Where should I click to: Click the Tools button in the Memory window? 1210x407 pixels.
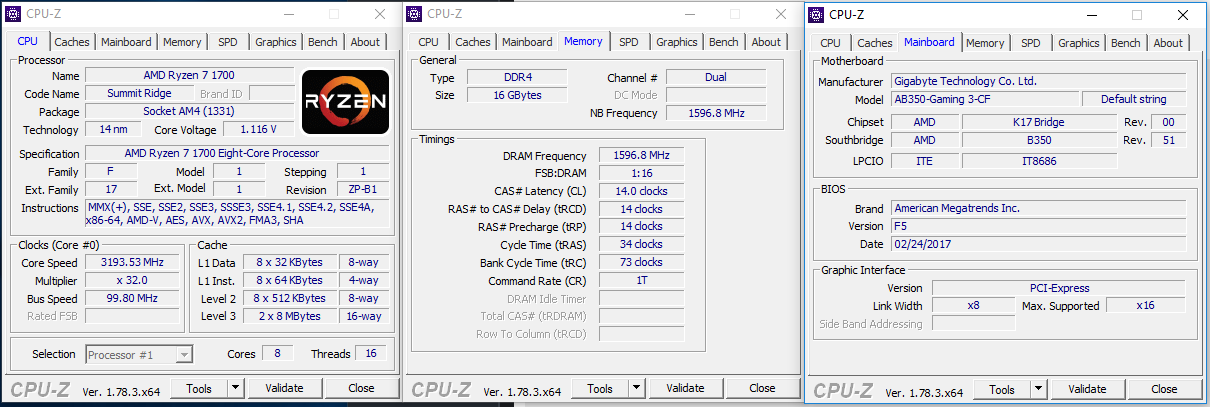[600, 388]
